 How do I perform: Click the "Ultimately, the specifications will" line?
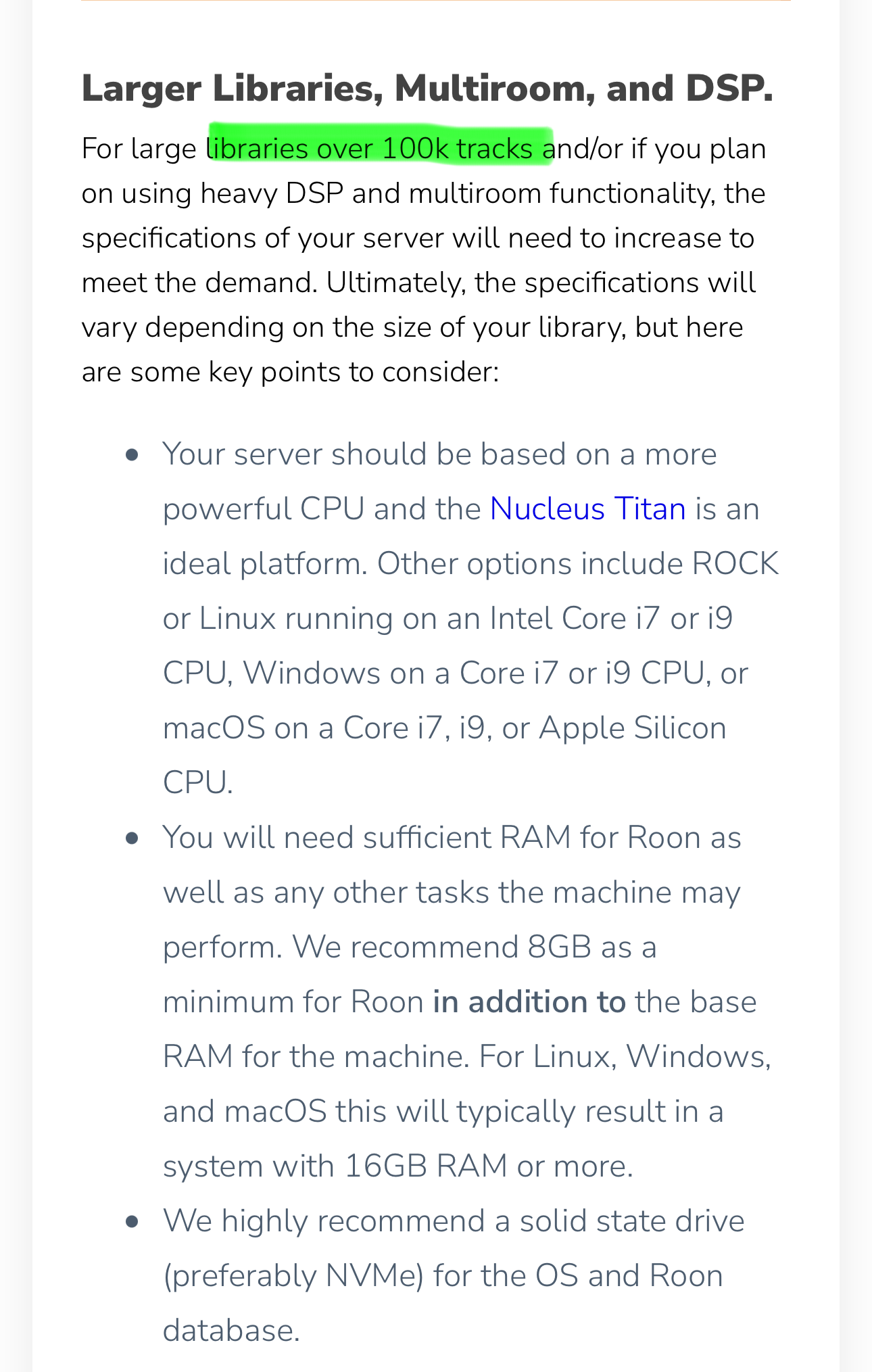[540, 283]
